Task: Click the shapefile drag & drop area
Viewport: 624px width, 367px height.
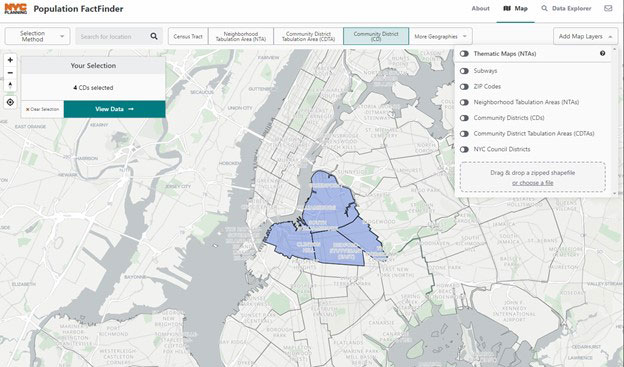Action: (532, 177)
